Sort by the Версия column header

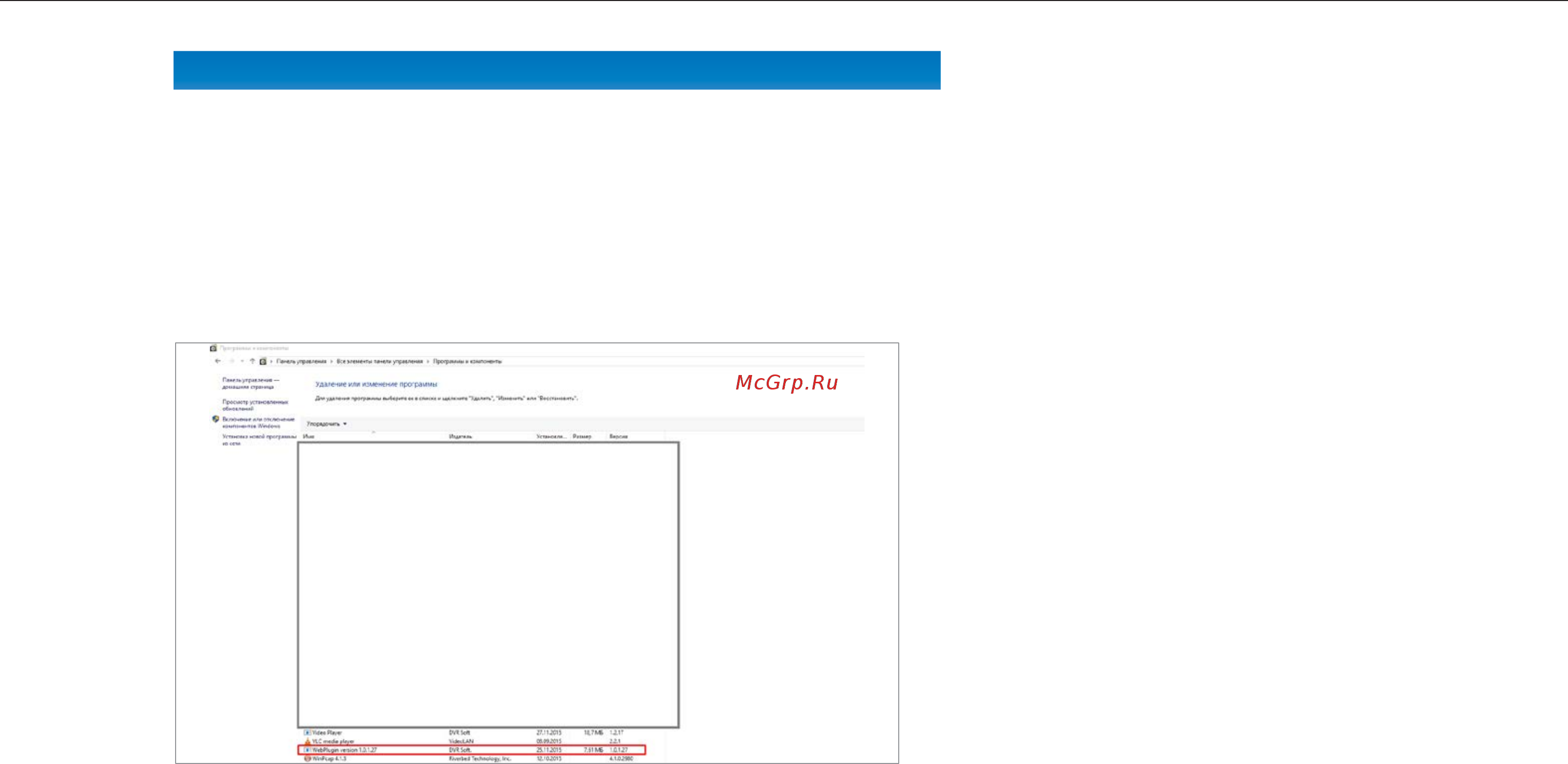coord(618,437)
